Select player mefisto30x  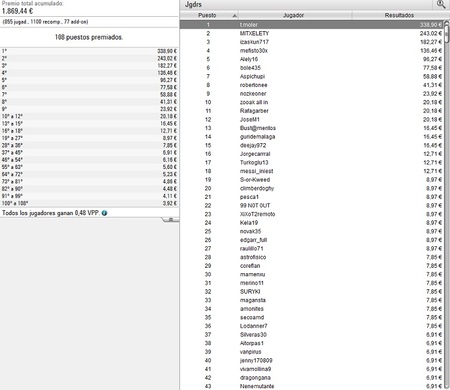point(254,51)
